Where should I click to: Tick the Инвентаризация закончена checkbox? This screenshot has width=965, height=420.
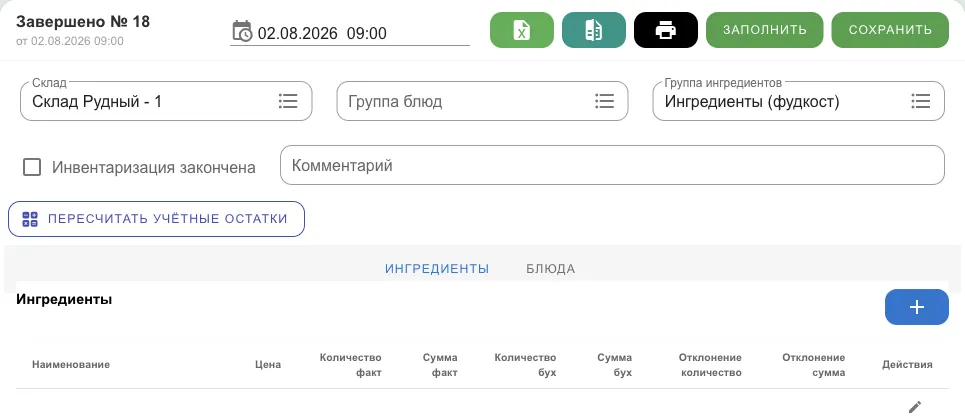click(32, 167)
